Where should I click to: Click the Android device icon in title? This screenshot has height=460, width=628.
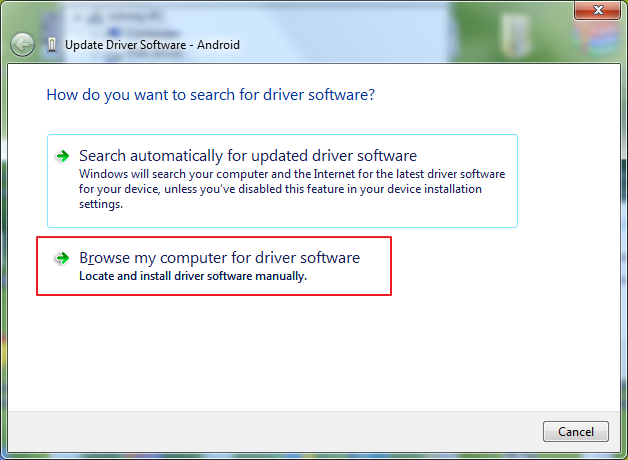[x=52, y=44]
